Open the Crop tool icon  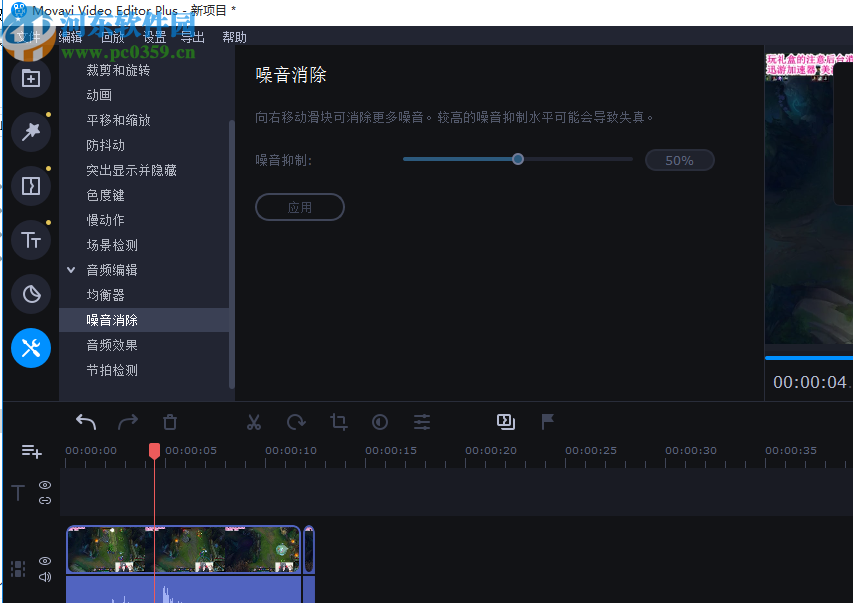click(338, 422)
